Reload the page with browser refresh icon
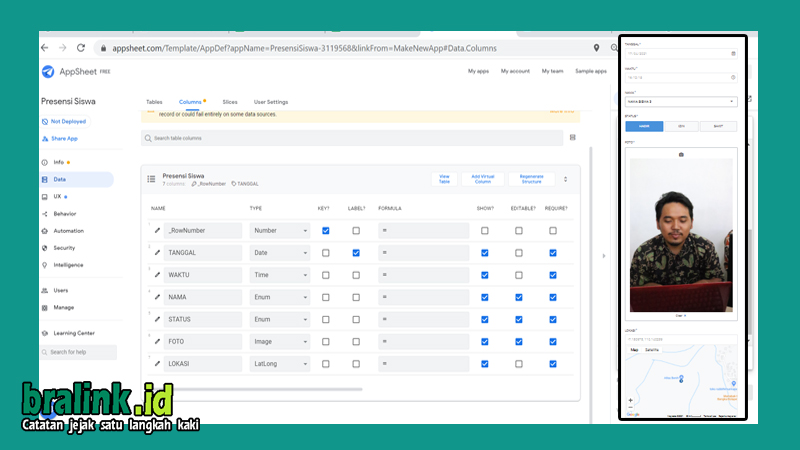This screenshot has width=800, height=450. pyautogui.click(x=81, y=48)
